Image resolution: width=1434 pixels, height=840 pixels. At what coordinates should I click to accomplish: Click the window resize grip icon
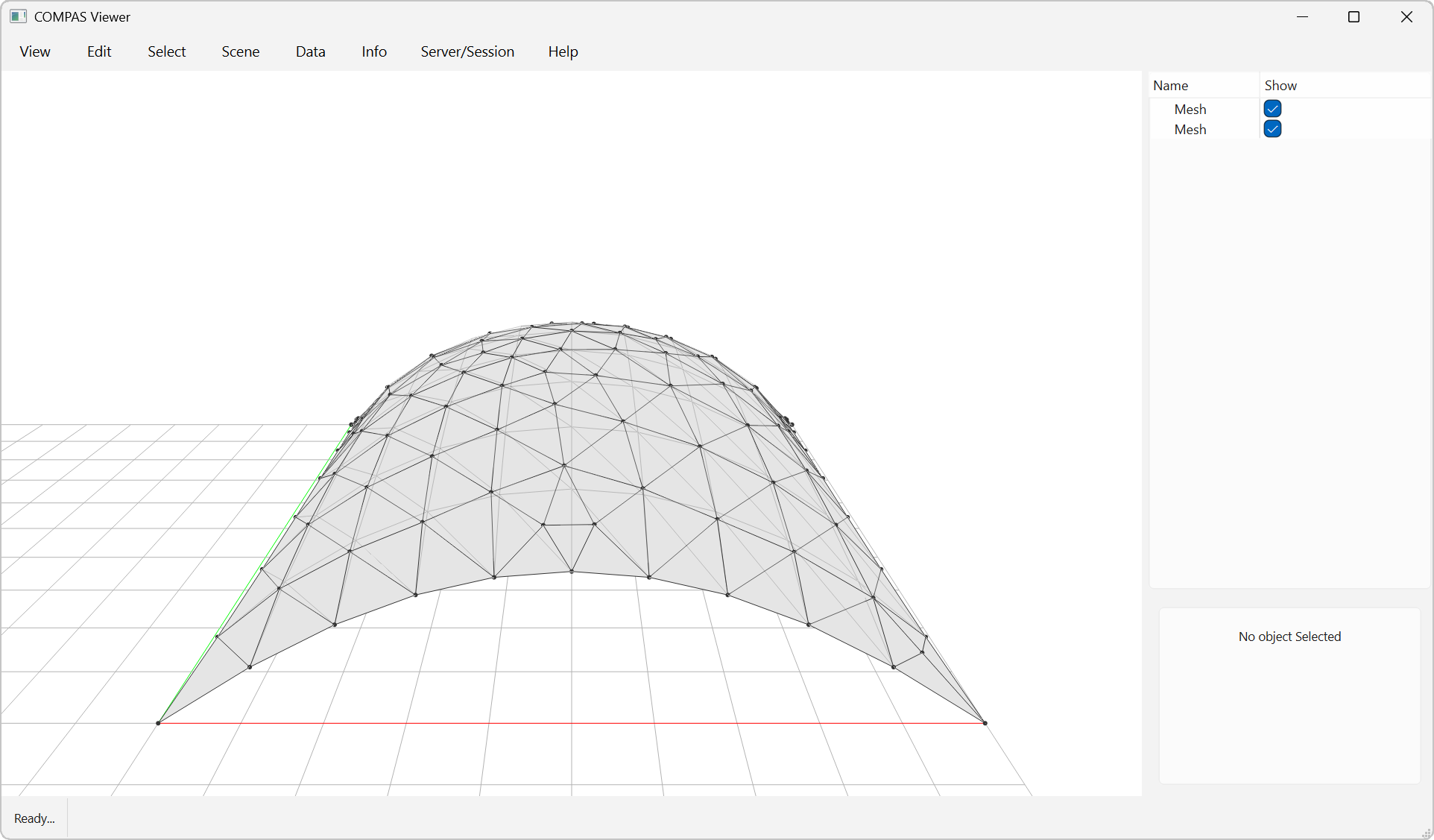pos(1426,833)
